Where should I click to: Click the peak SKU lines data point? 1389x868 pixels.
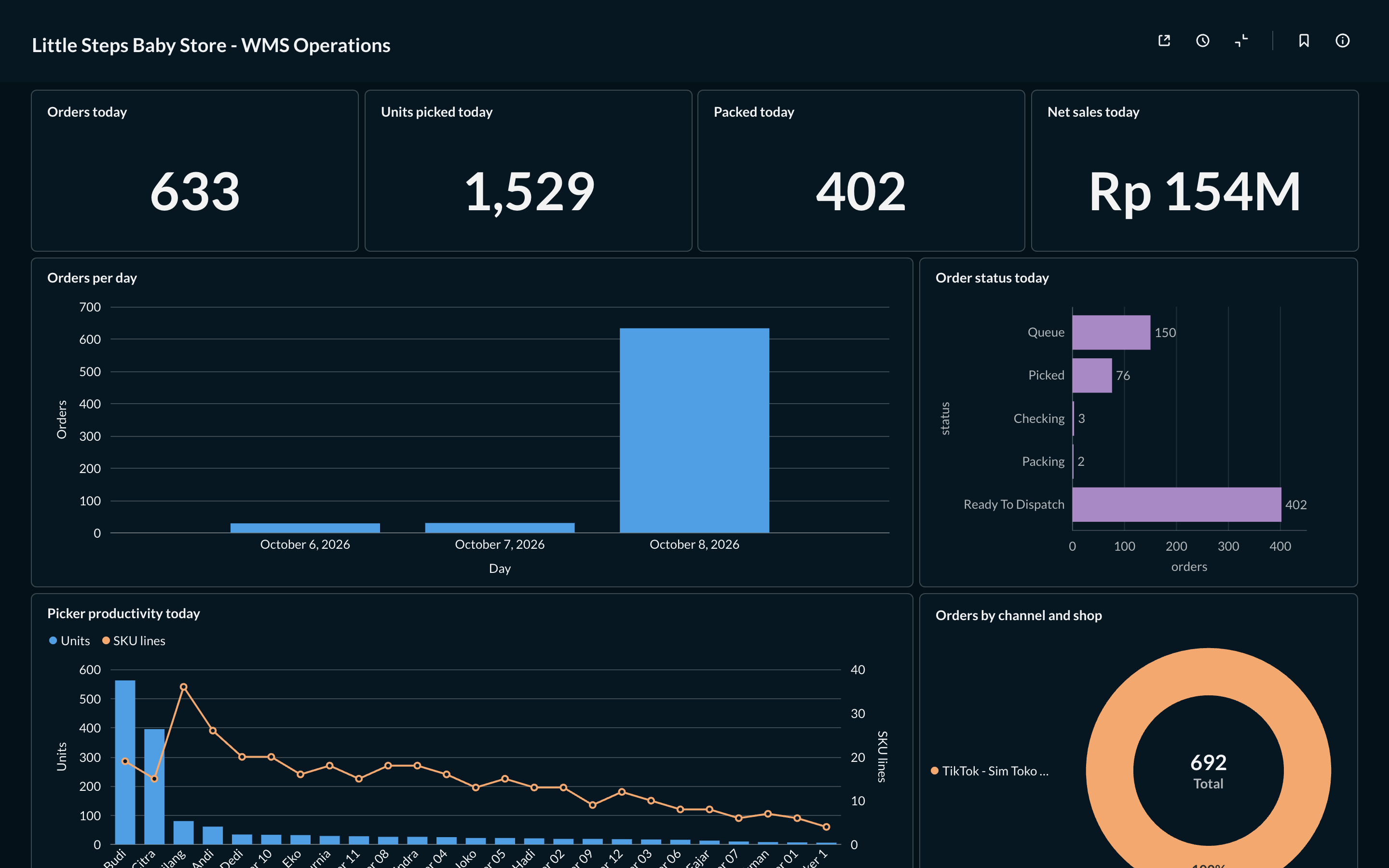coord(184,687)
